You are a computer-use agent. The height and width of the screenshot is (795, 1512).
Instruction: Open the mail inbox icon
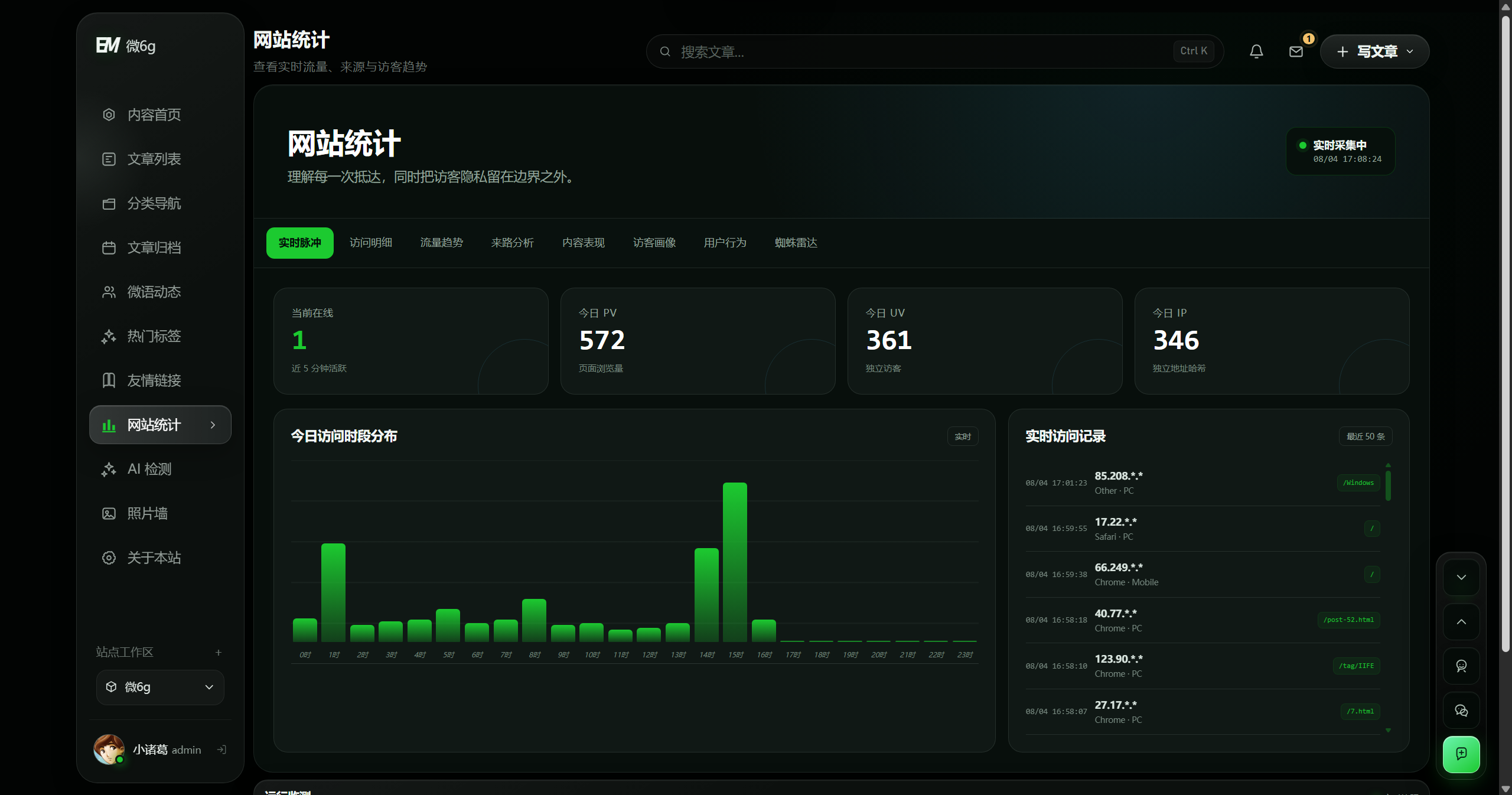point(1296,51)
